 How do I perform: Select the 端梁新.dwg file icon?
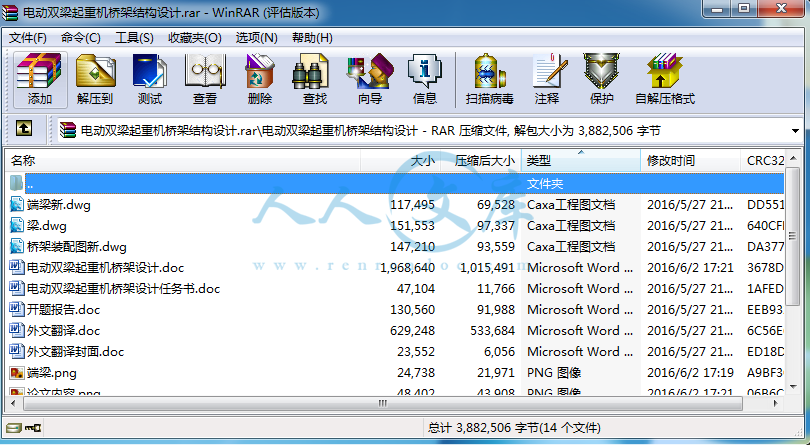click(x=17, y=205)
